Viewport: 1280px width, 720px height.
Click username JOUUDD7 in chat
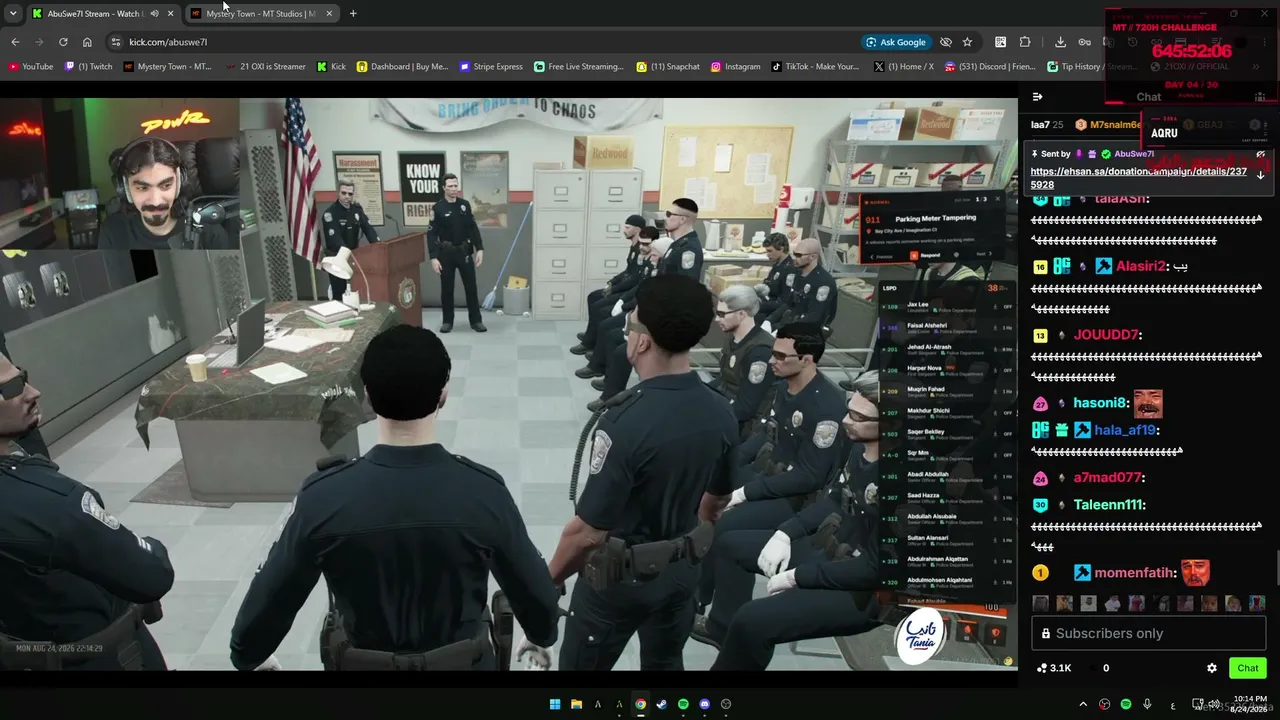point(1106,335)
